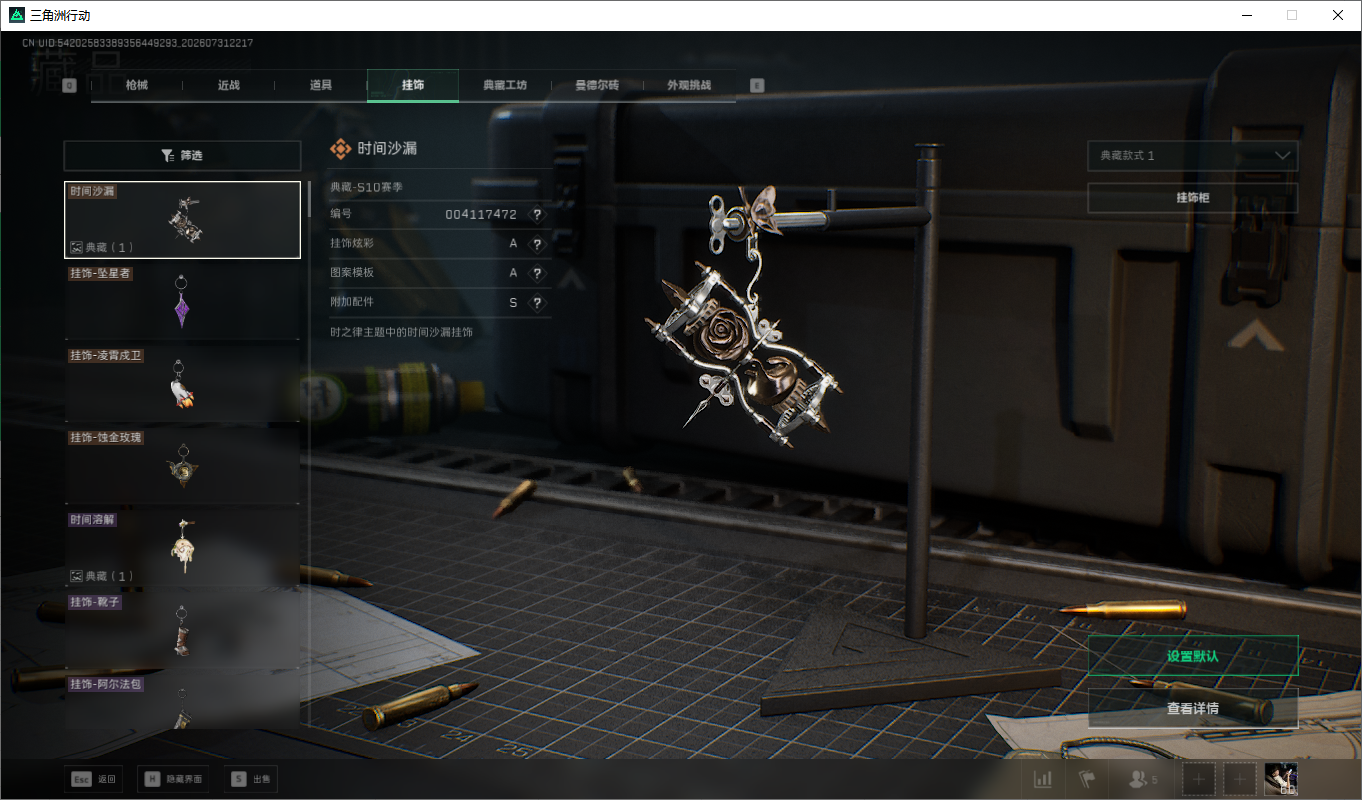
Task: Click the Esc 返回 button
Action: (95, 779)
